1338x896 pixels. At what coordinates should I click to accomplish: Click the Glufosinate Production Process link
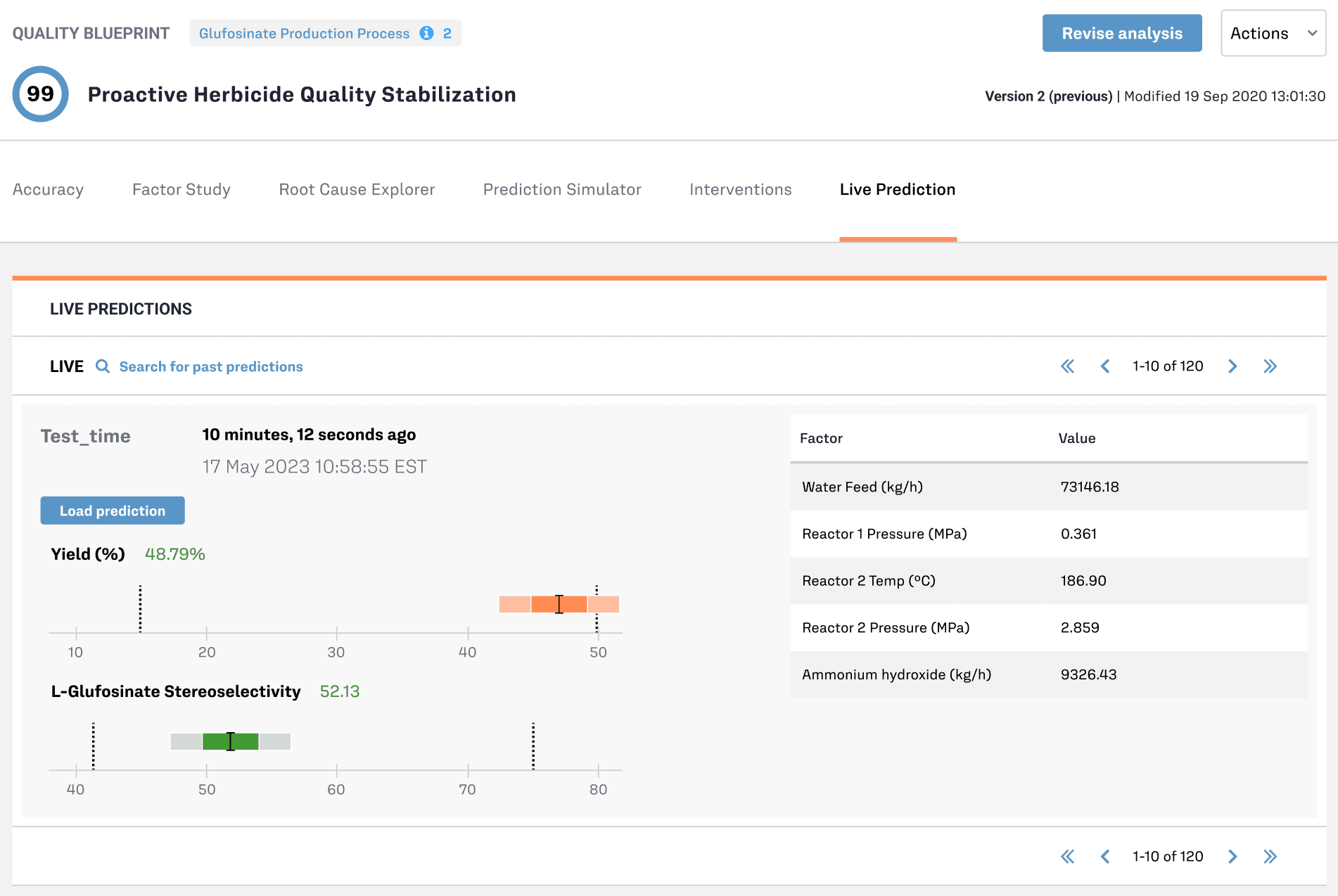click(x=304, y=33)
